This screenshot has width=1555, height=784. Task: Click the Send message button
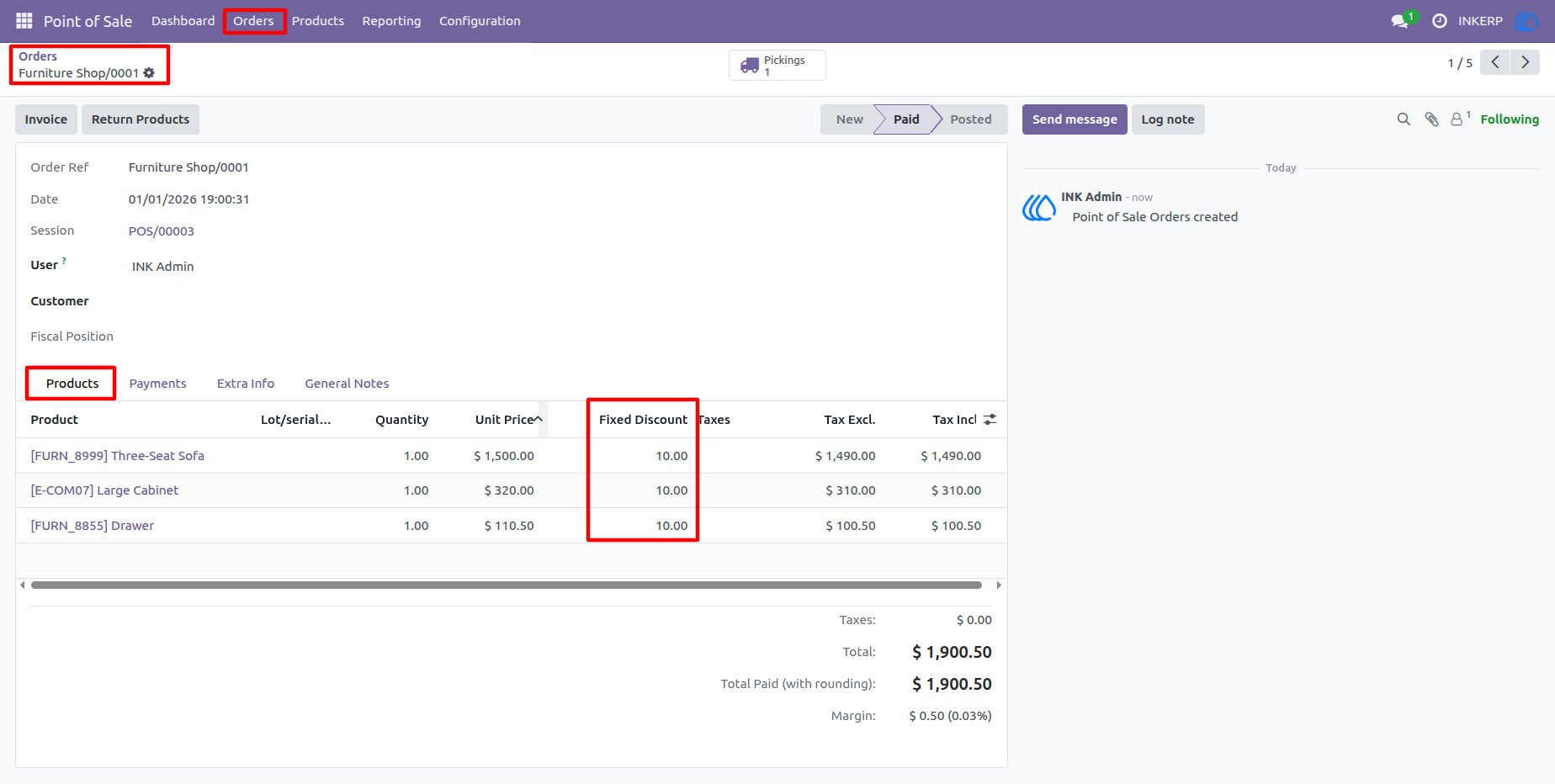pyautogui.click(x=1075, y=119)
